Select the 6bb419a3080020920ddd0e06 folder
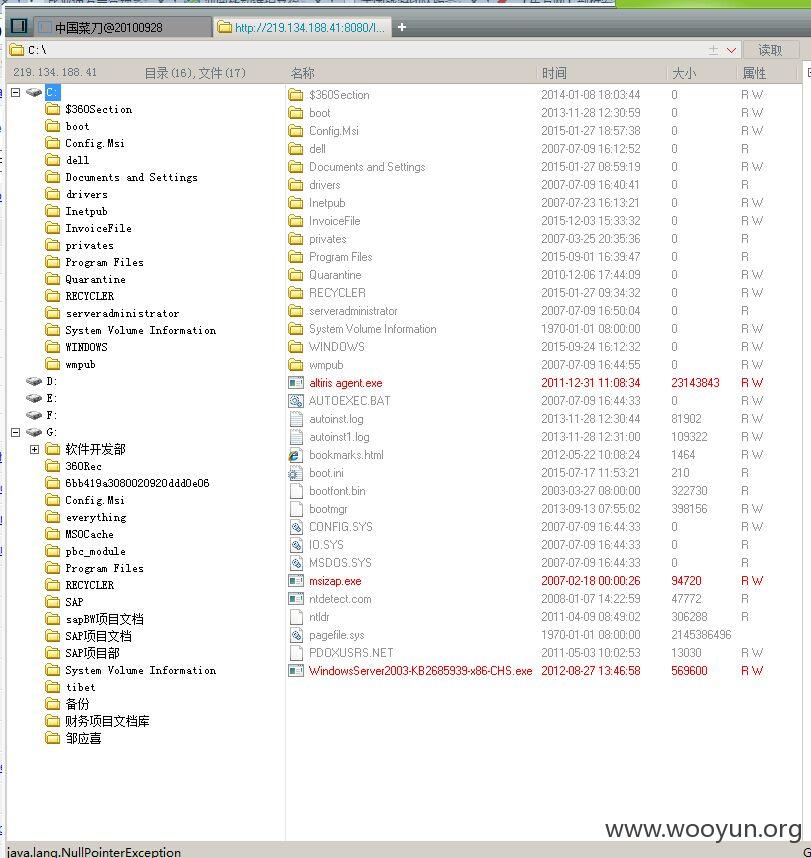This screenshot has height=858, width=811. [x=137, y=483]
